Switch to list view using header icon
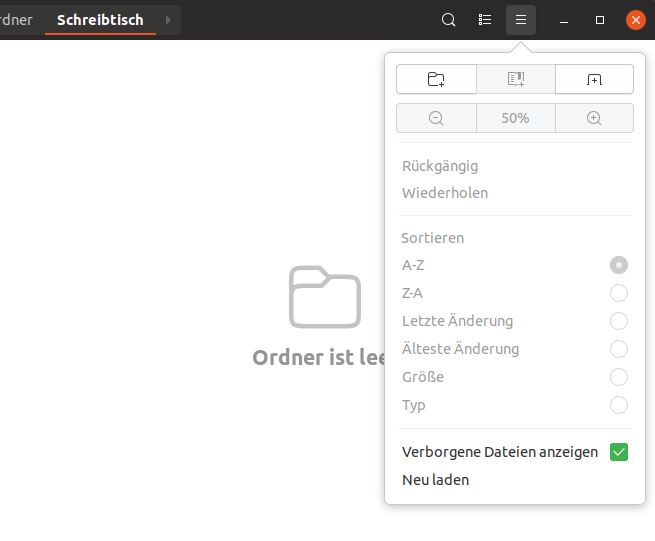Viewport: 655px width, 541px height. point(485,20)
